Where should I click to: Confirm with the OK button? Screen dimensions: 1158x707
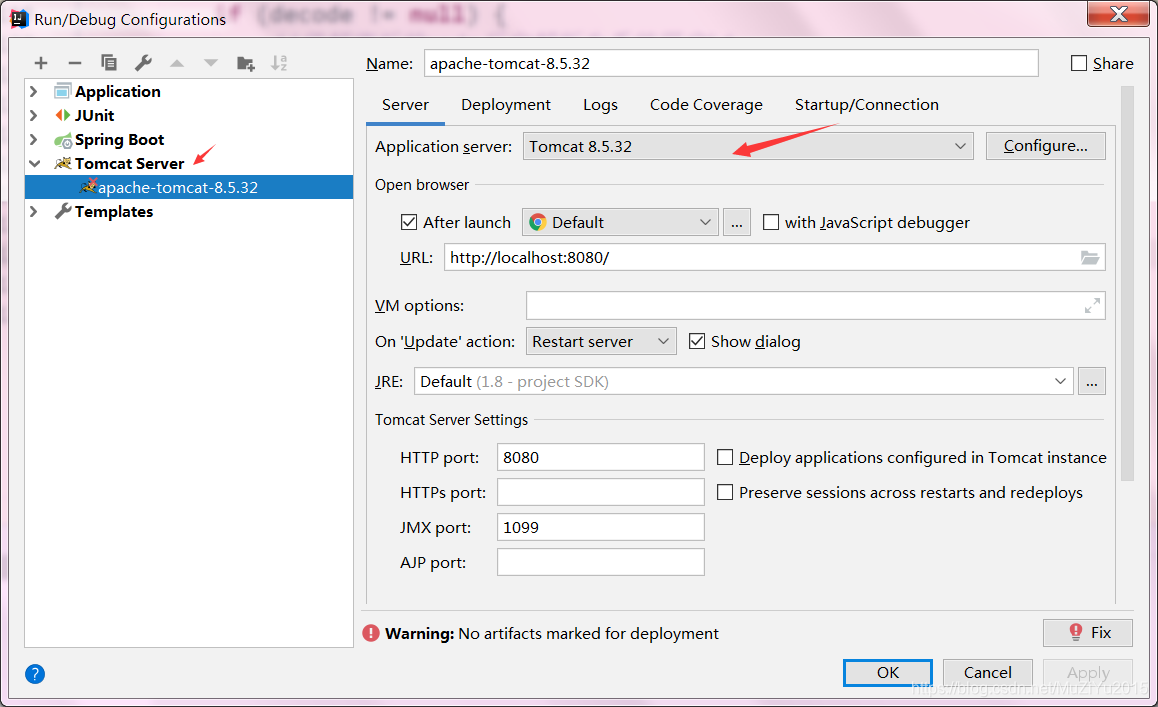tap(888, 672)
